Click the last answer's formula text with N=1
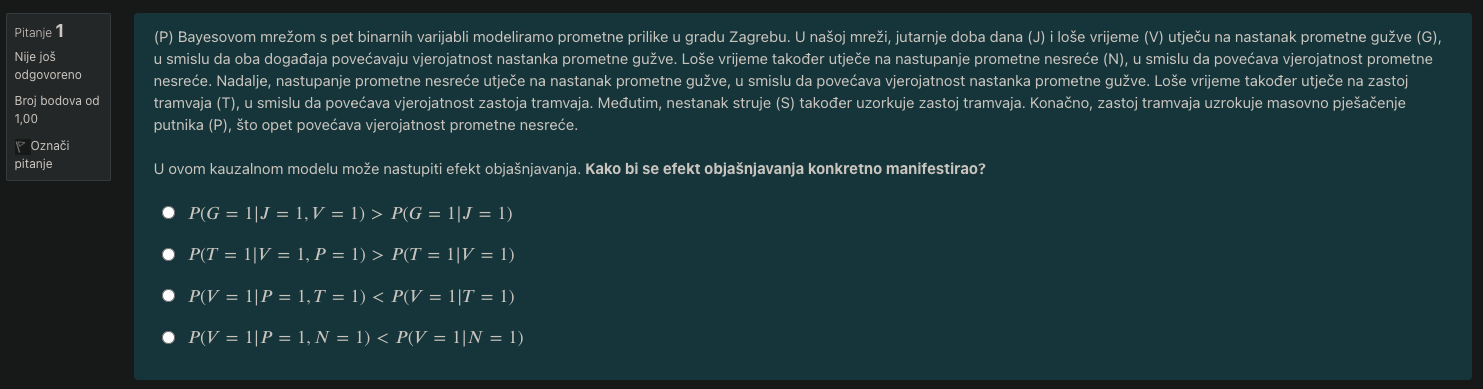 pos(356,338)
